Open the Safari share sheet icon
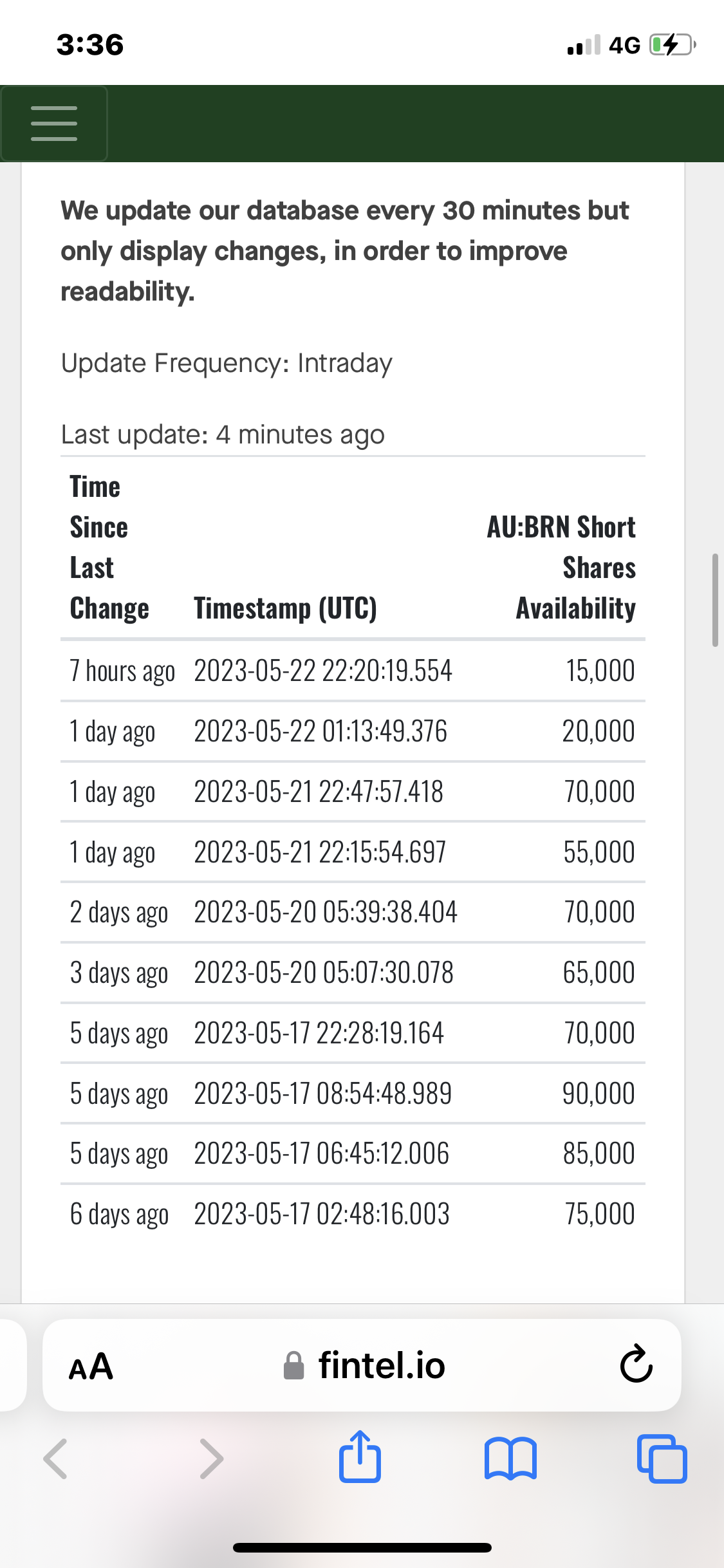The width and height of the screenshot is (724, 1568). [360, 1457]
